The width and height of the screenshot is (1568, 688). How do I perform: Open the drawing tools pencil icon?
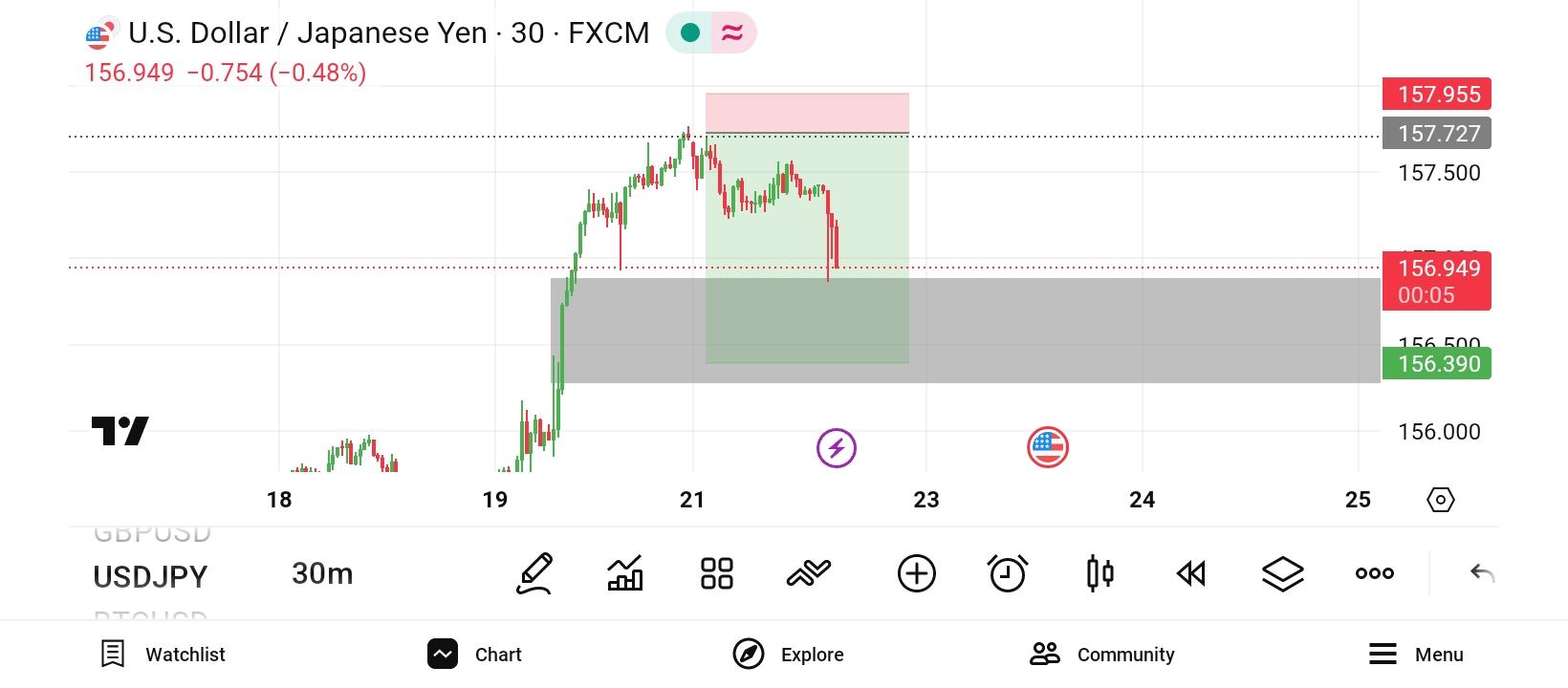pyautogui.click(x=535, y=573)
